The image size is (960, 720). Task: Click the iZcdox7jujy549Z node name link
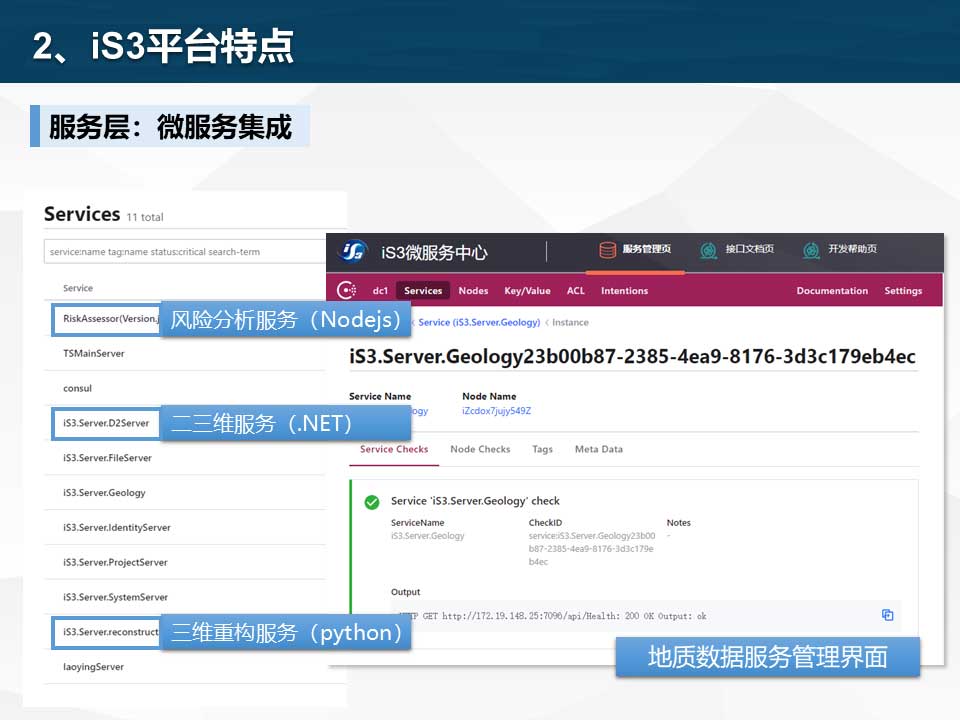(x=497, y=411)
